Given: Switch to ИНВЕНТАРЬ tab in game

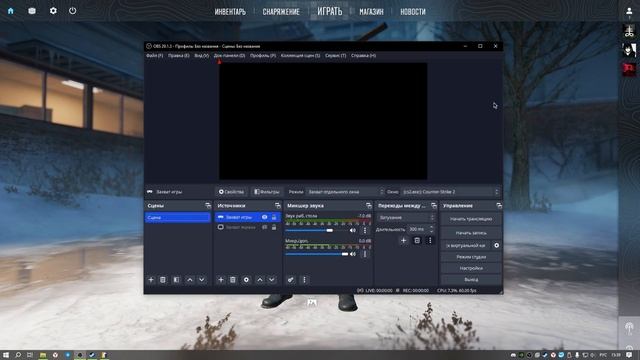Looking at the screenshot, I should (230, 12).
